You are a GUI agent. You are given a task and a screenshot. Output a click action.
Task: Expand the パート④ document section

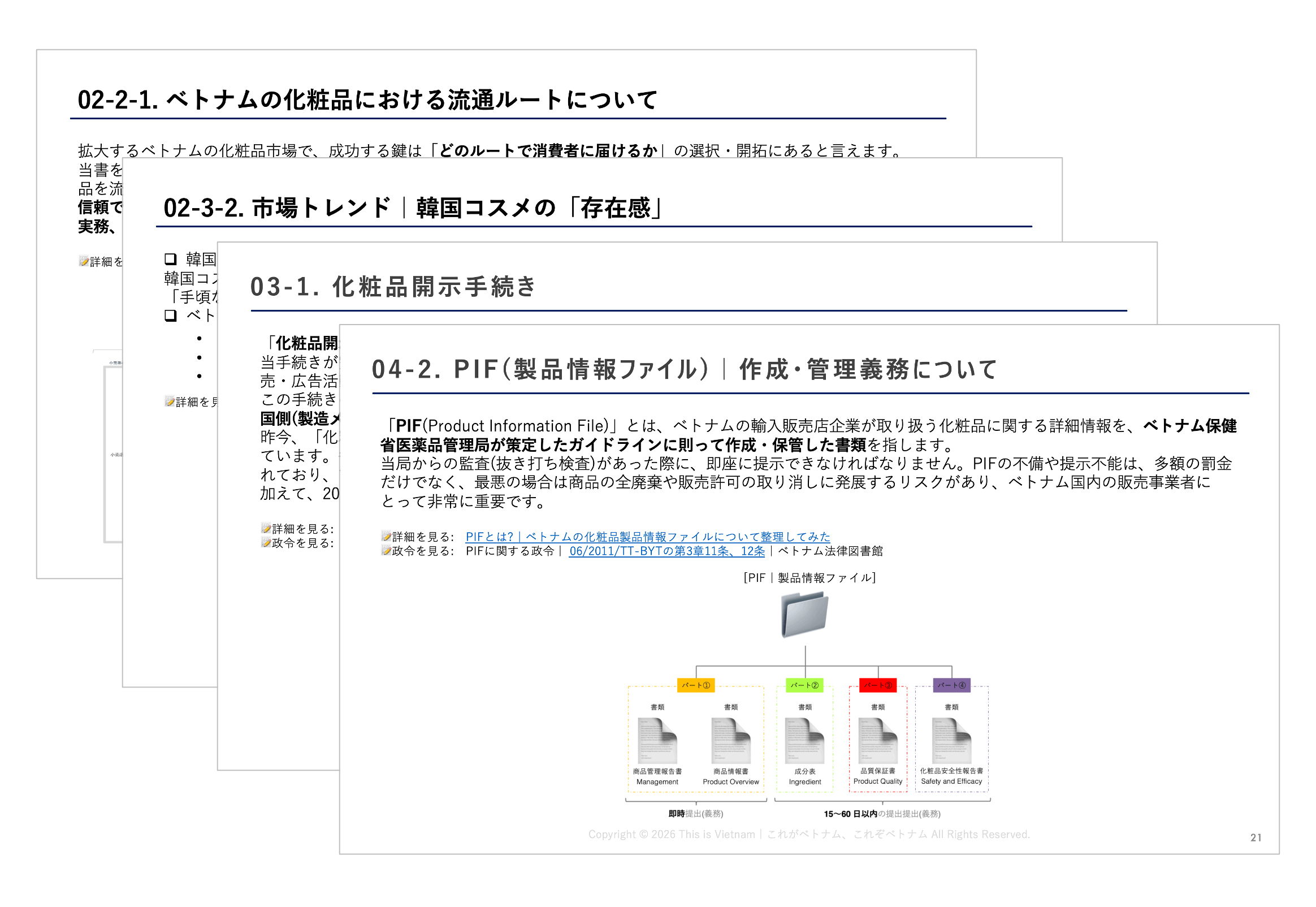[x=952, y=686]
